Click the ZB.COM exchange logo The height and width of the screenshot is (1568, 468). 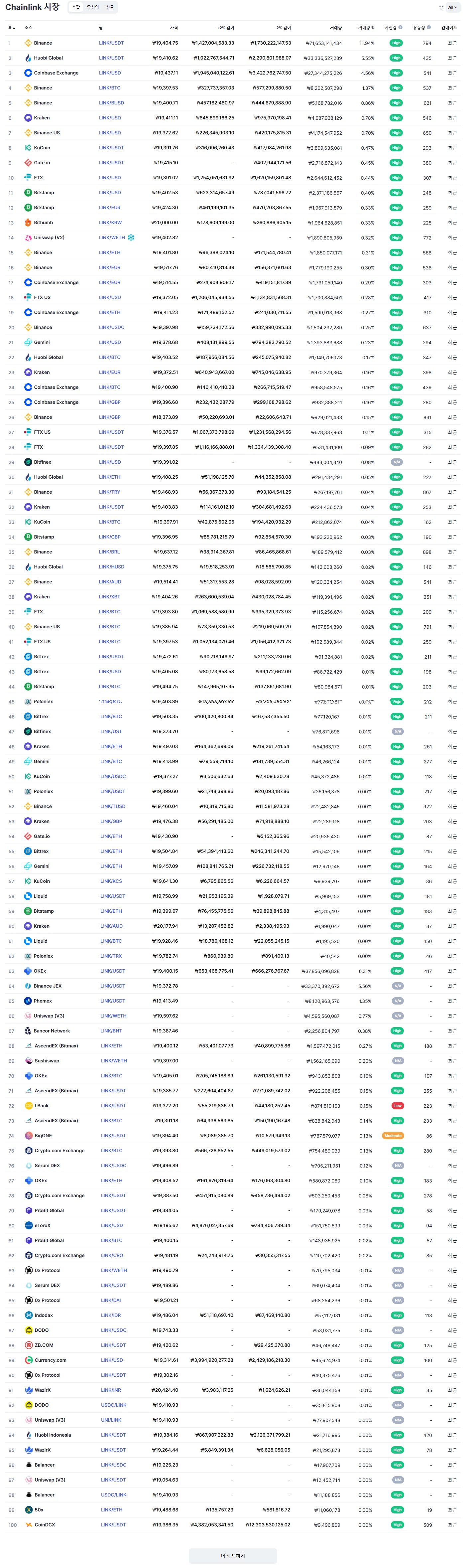(28, 1345)
